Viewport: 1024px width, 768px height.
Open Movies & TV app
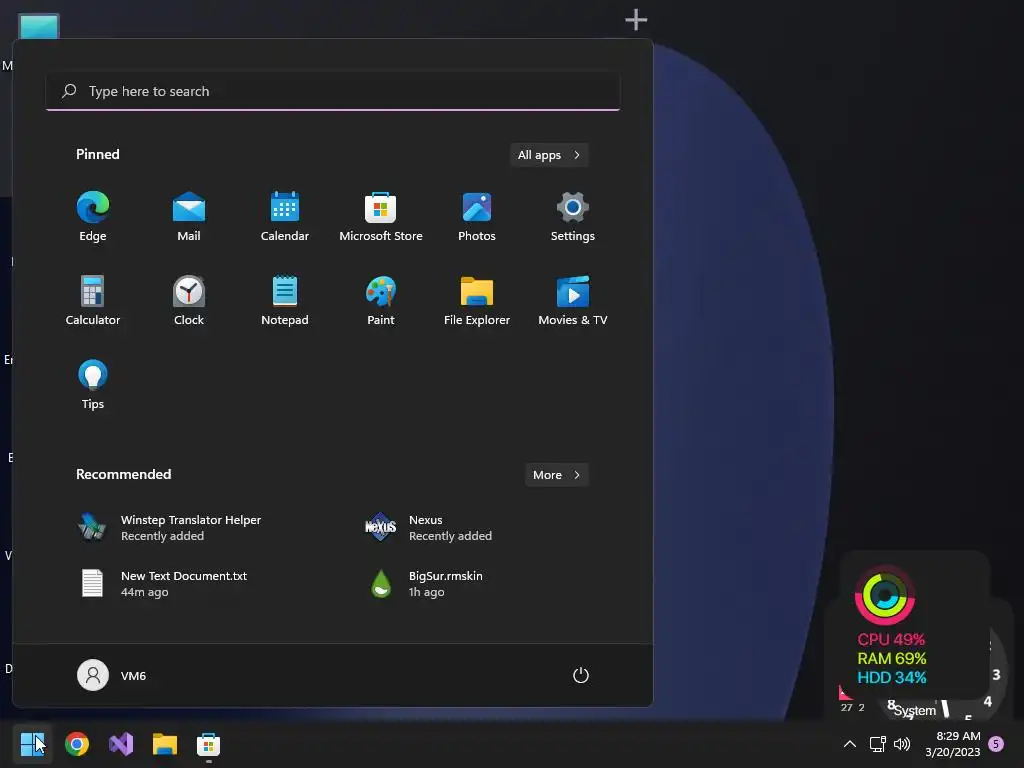[573, 300]
